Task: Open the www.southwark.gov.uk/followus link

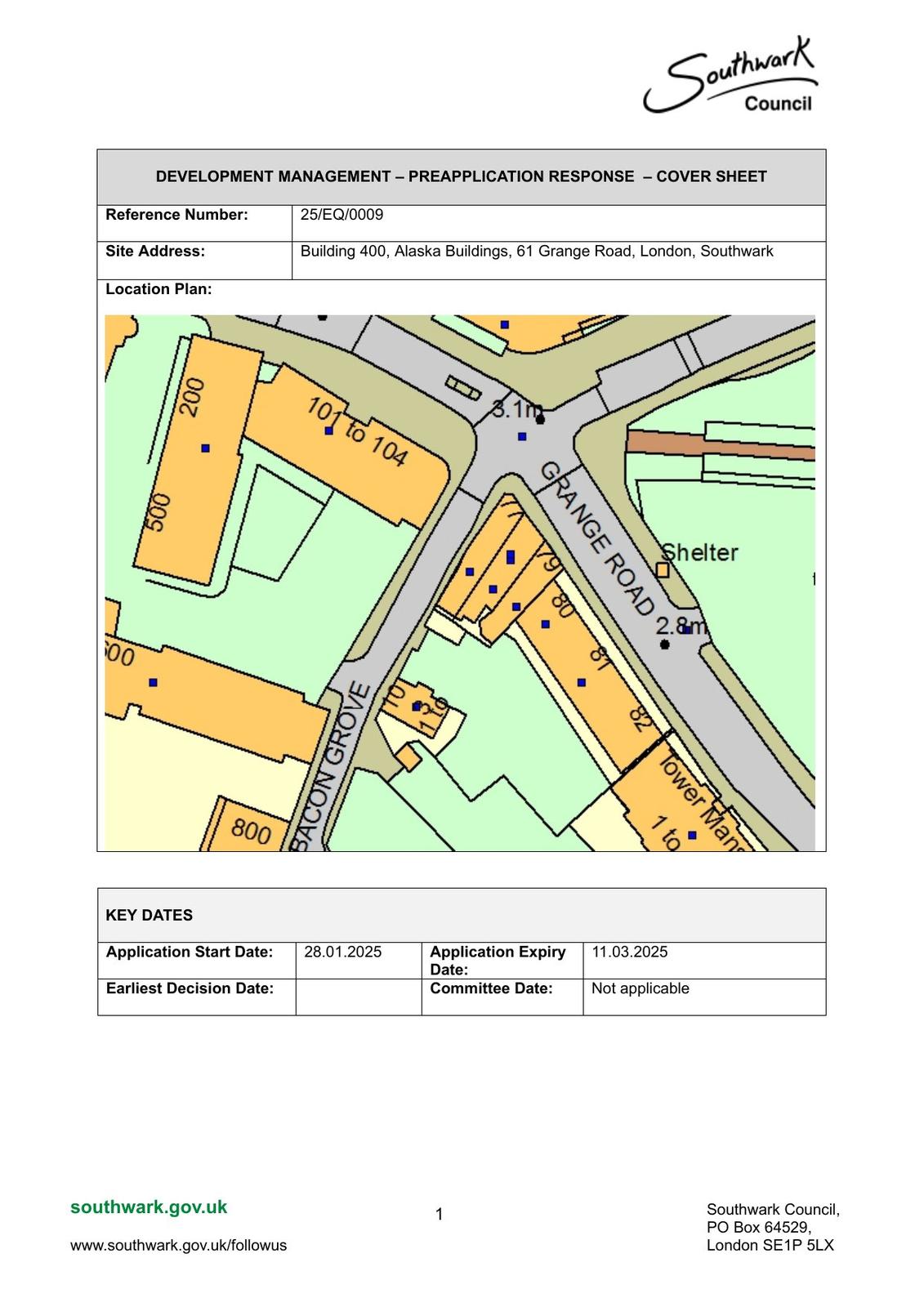Action: click(178, 1246)
